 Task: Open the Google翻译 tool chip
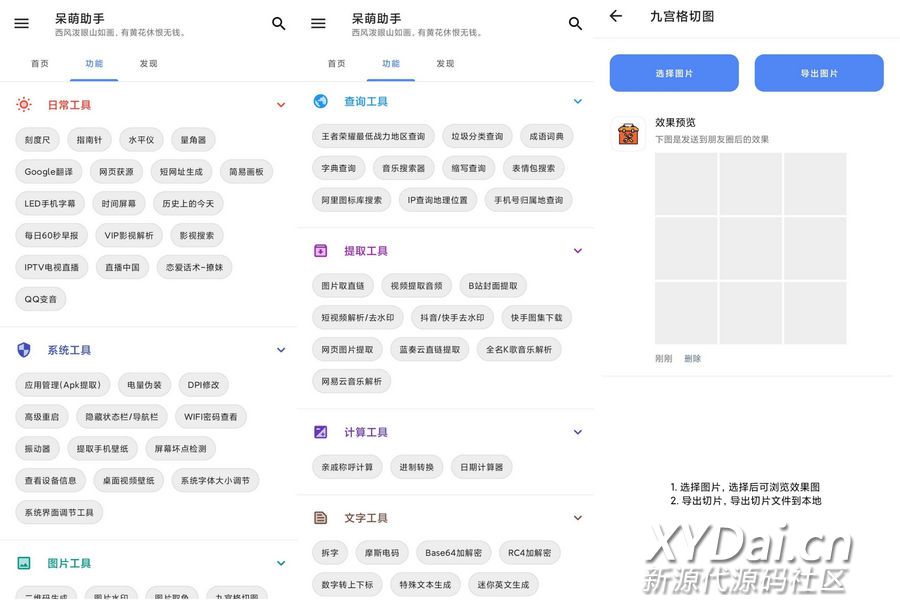[48, 172]
